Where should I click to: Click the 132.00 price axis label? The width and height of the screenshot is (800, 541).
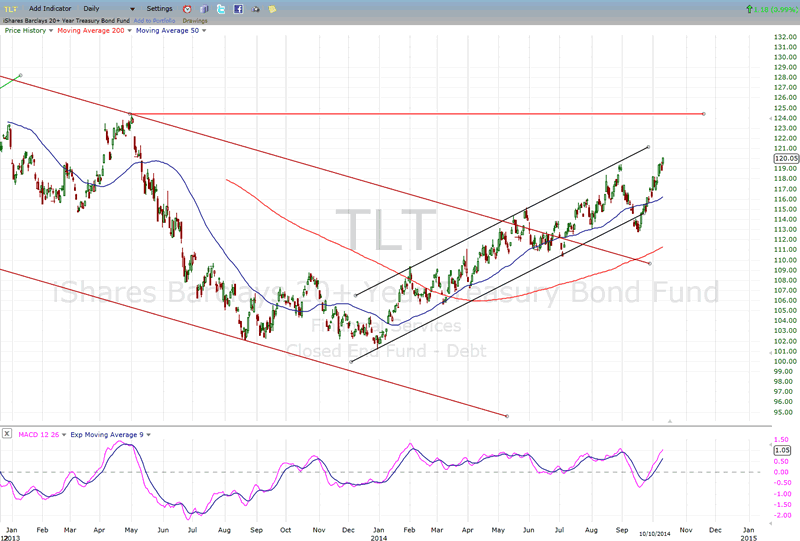(785, 37)
